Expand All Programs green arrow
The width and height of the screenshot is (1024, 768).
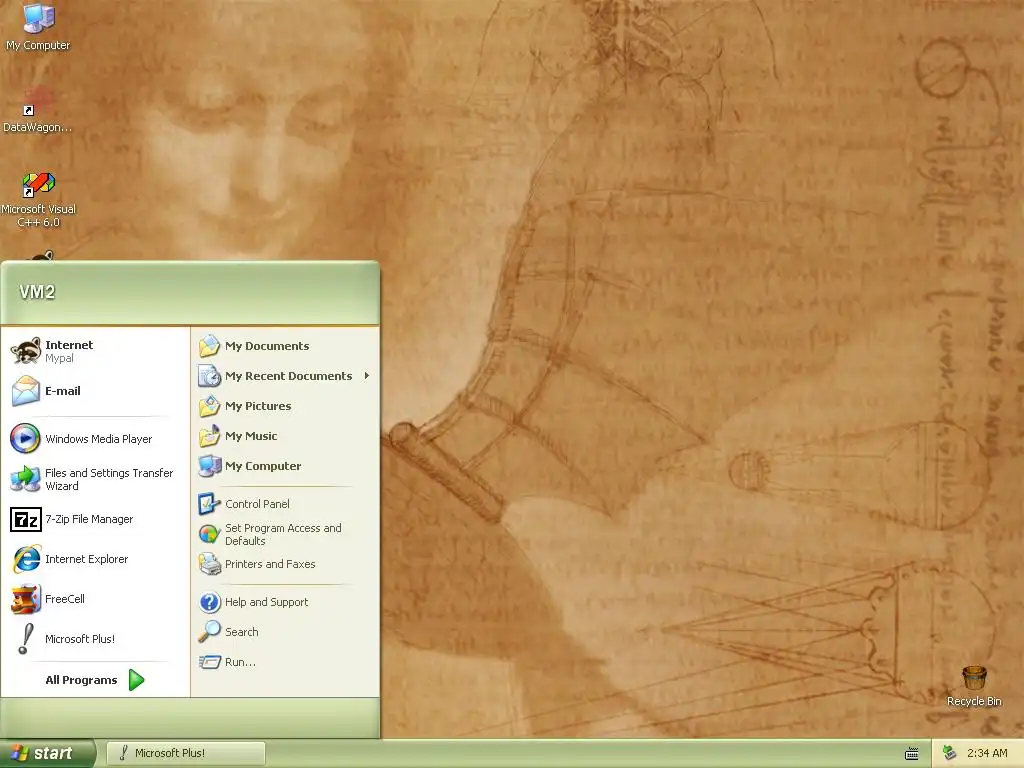tap(136, 680)
